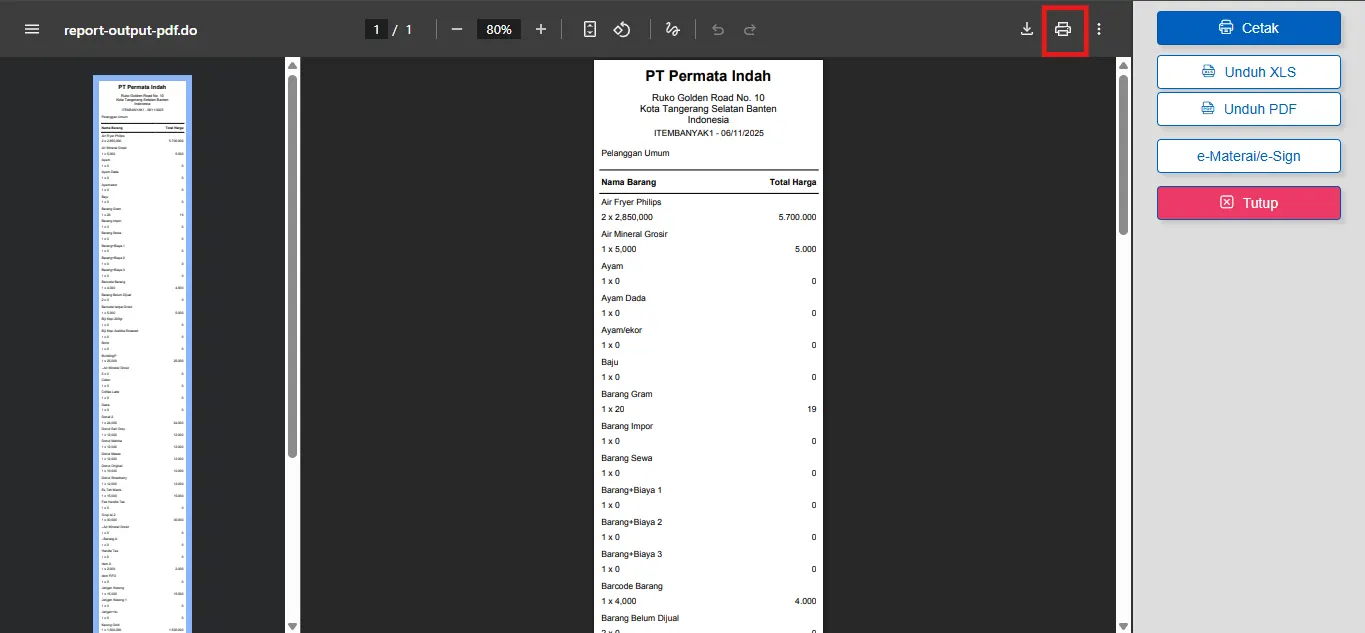Click the 80% zoom level field

[498, 30]
